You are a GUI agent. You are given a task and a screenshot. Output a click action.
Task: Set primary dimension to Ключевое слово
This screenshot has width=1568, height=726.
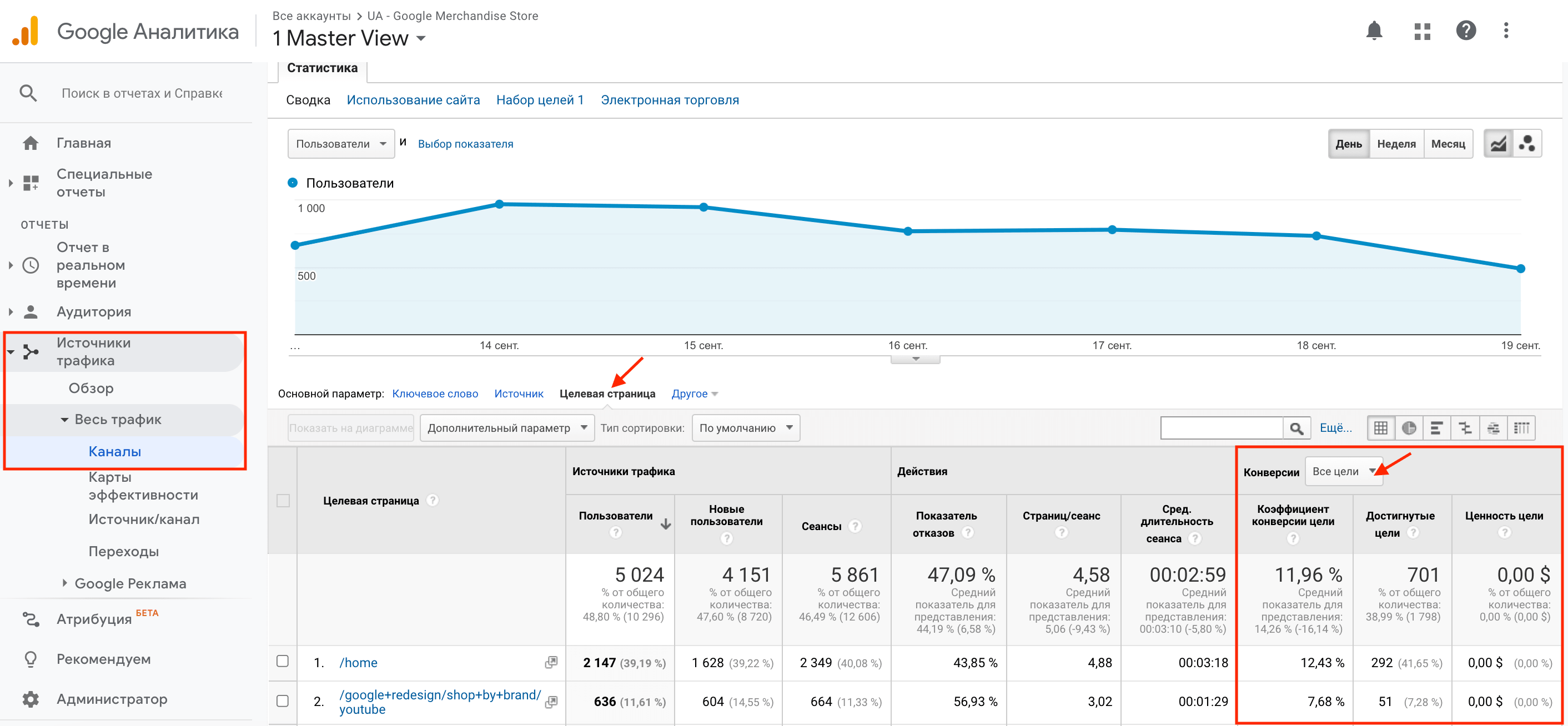[x=435, y=394]
